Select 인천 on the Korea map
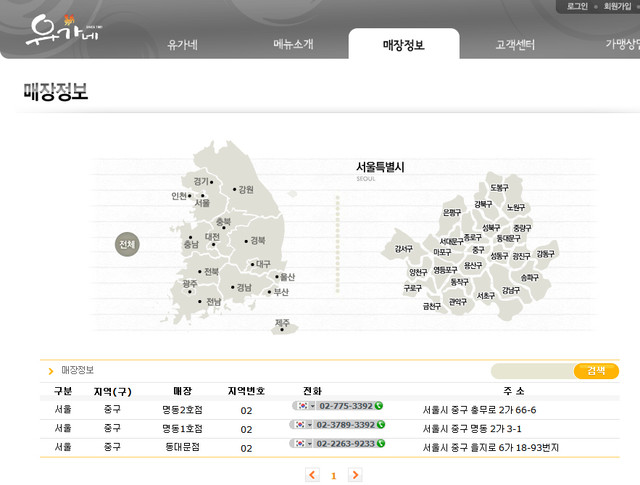This screenshot has width=640, height=485. coord(181,196)
